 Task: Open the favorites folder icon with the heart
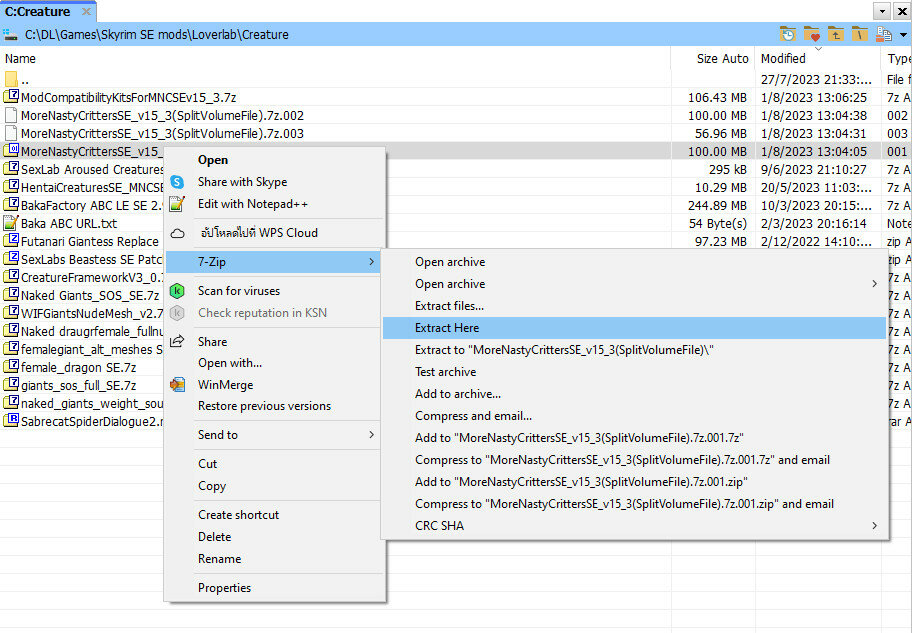coord(811,34)
